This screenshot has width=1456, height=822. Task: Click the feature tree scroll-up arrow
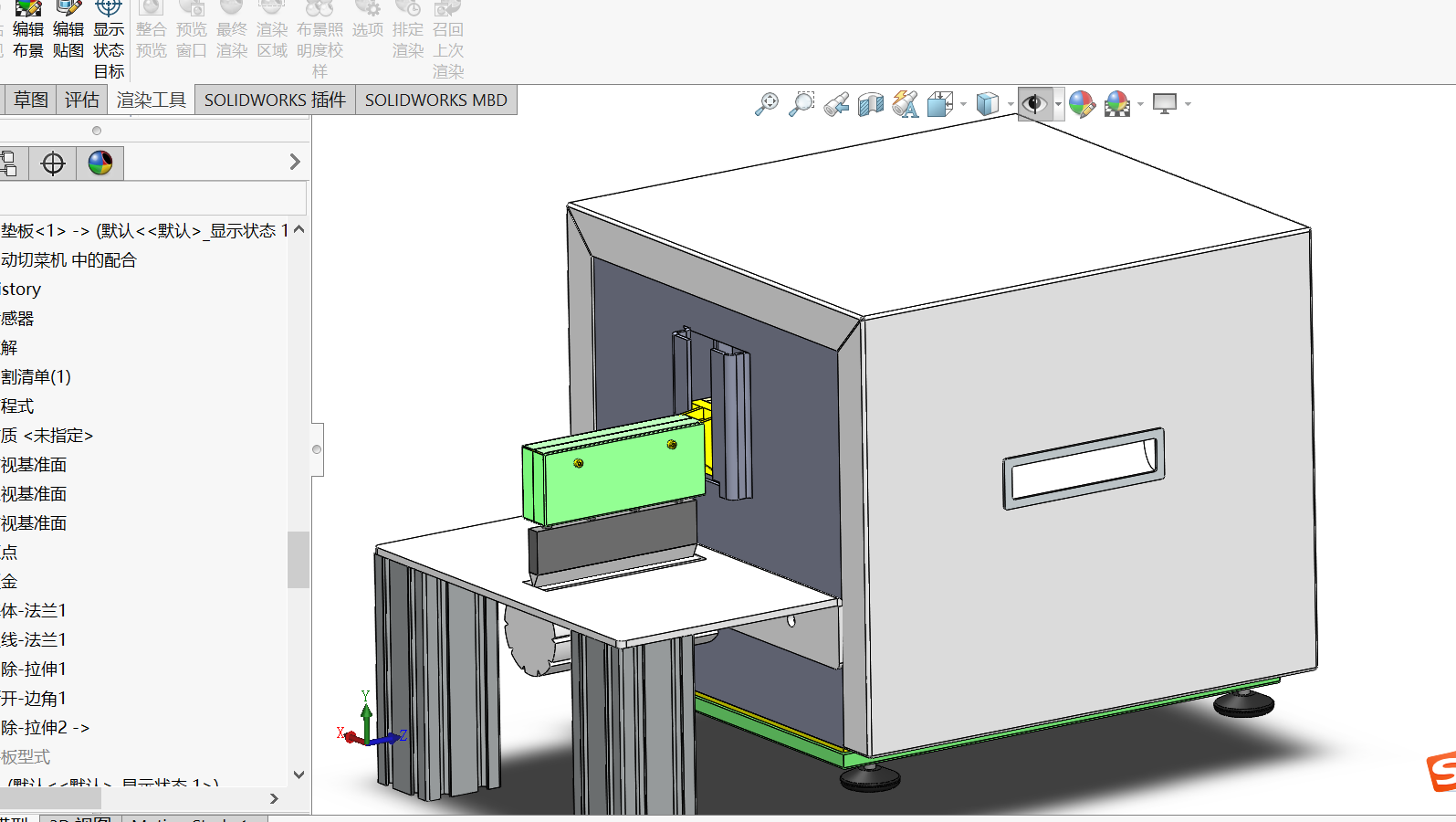click(299, 229)
